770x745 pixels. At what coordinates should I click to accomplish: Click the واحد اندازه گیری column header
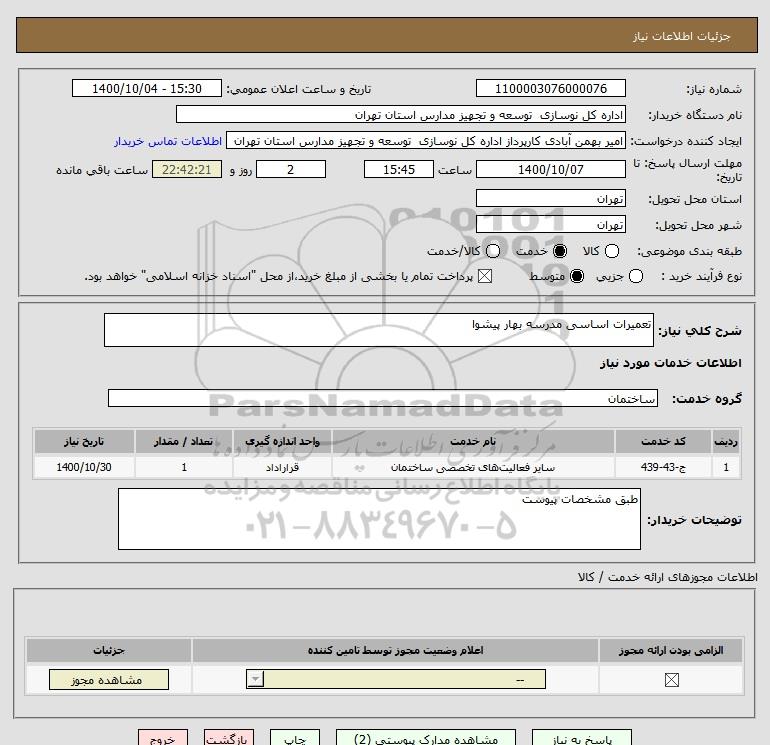(x=282, y=441)
